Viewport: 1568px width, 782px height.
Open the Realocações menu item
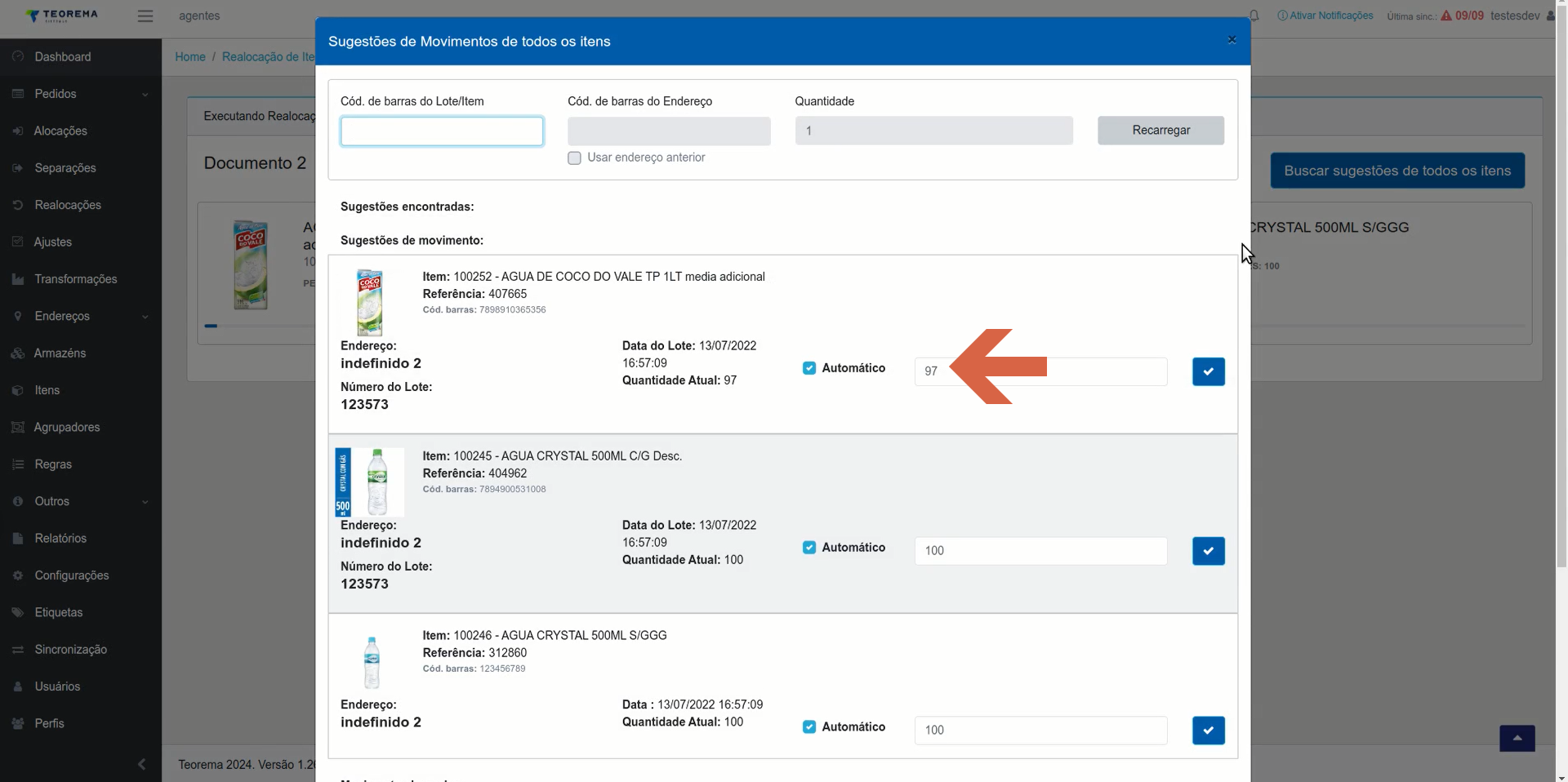coord(68,205)
